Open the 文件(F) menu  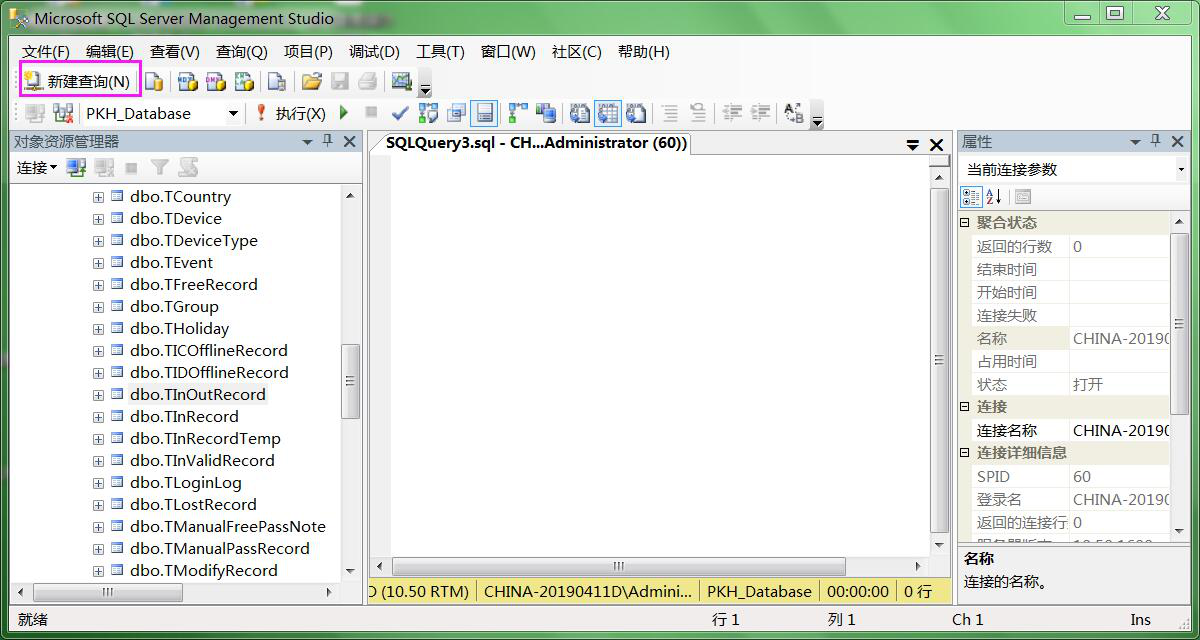[x=46, y=52]
